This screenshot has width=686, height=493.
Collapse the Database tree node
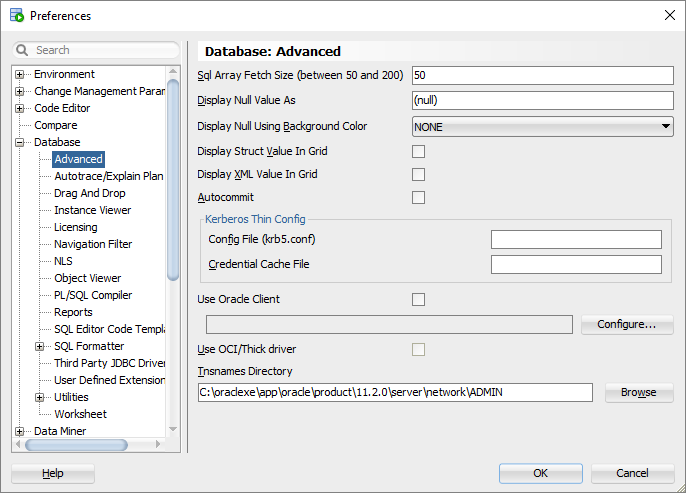click(20, 143)
